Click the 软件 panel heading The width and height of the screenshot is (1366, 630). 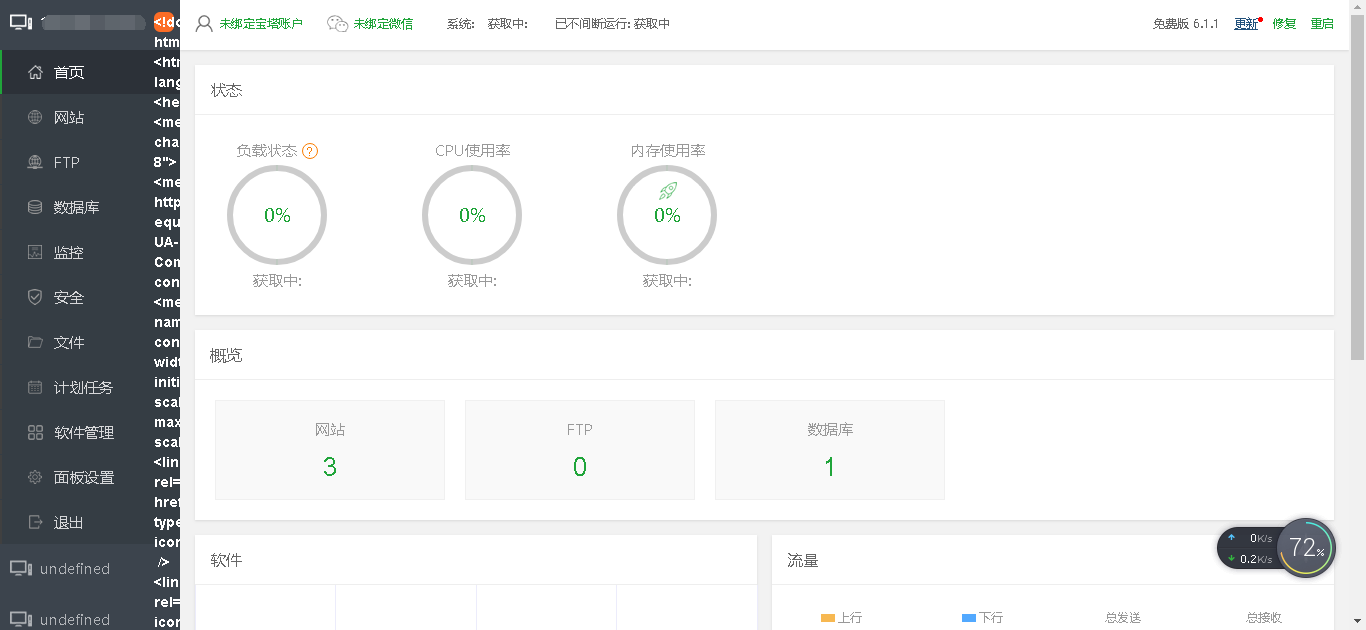[x=226, y=560]
